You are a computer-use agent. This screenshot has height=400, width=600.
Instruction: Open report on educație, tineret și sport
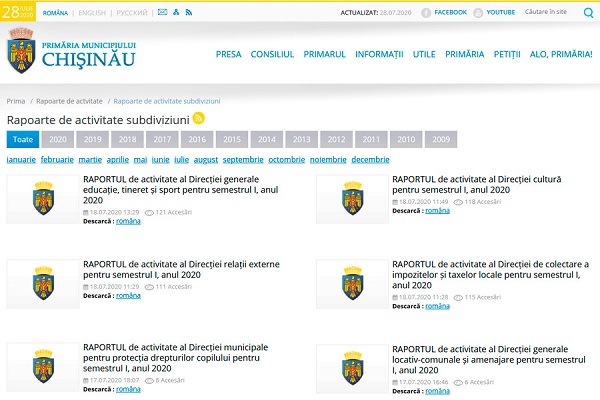pos(181,190)
